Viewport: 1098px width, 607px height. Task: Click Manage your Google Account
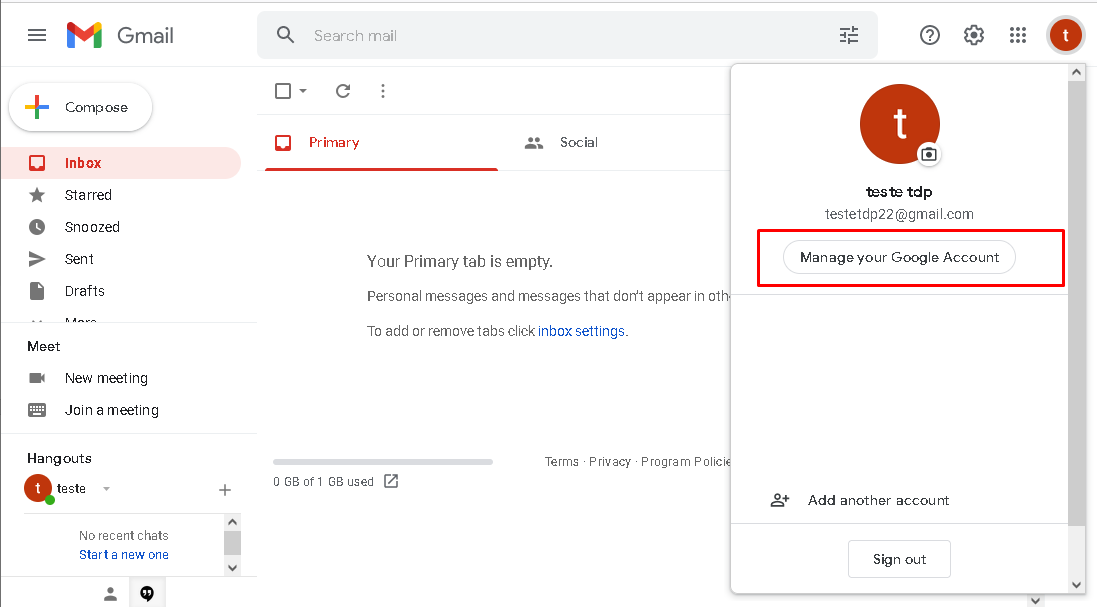coord(899,258)
